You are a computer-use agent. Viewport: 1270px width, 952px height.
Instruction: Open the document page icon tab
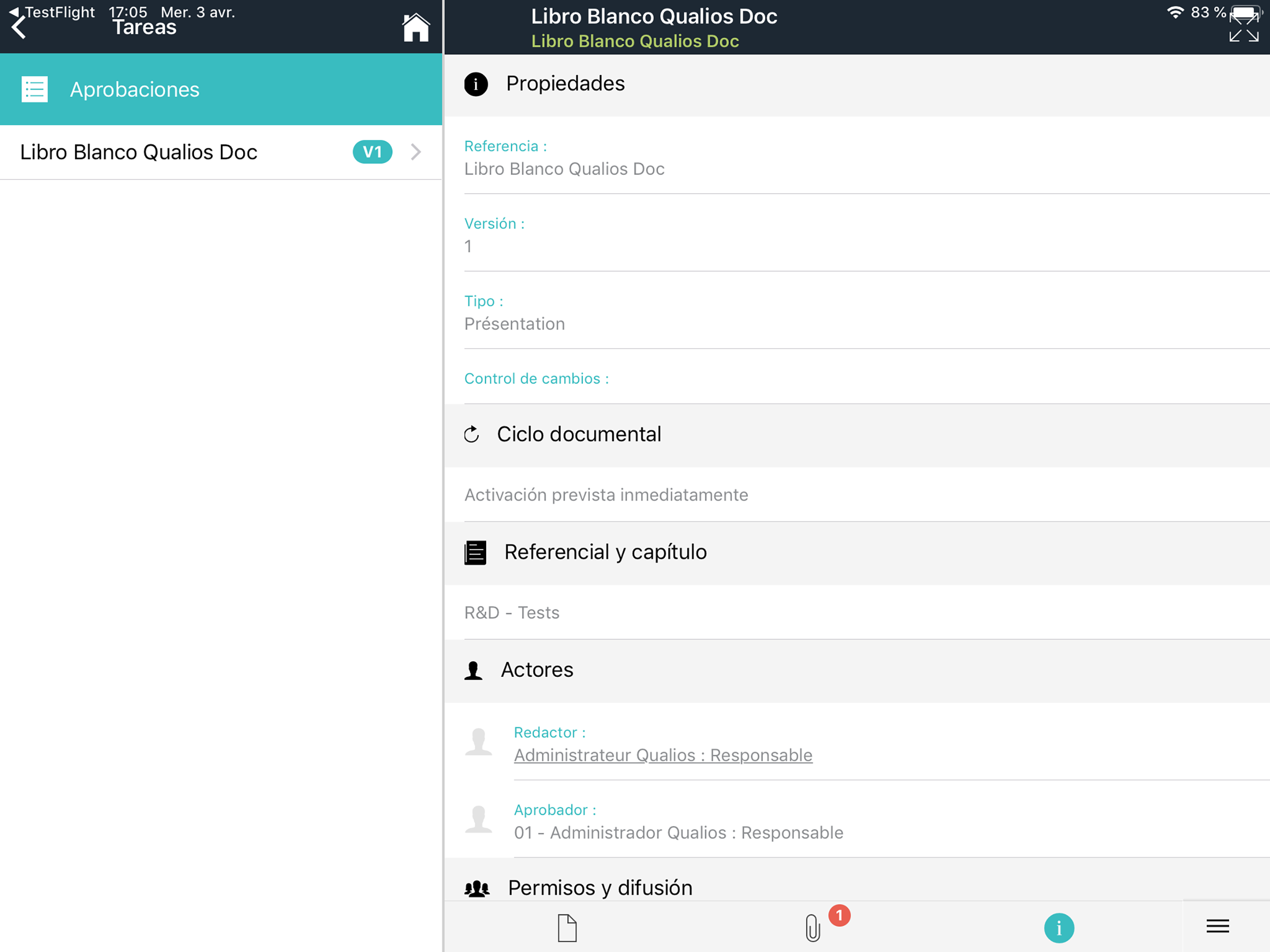click(x=567, y=927)
